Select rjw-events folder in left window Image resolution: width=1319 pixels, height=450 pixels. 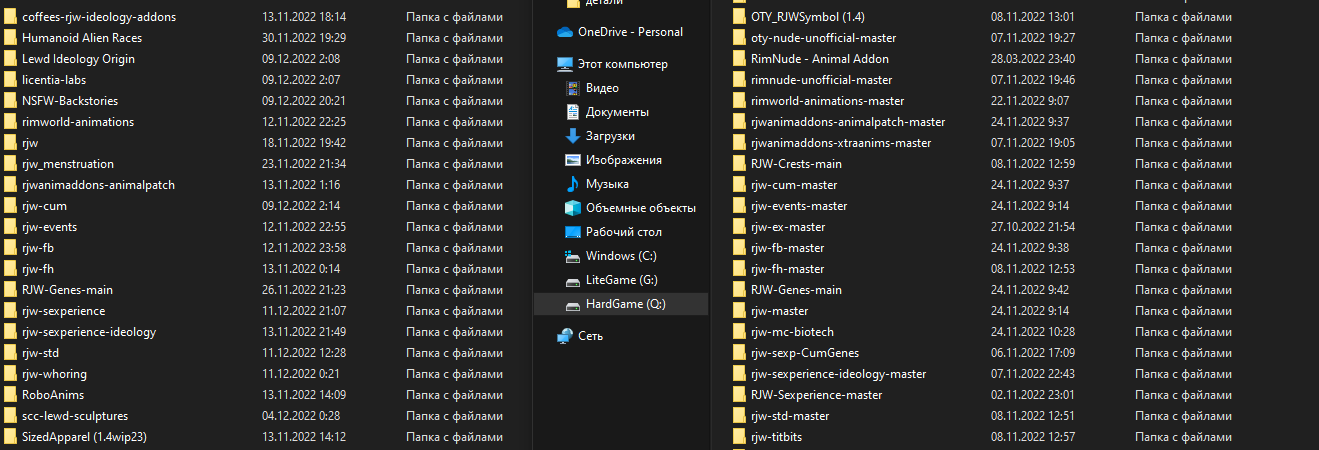[x=49, y=227]
